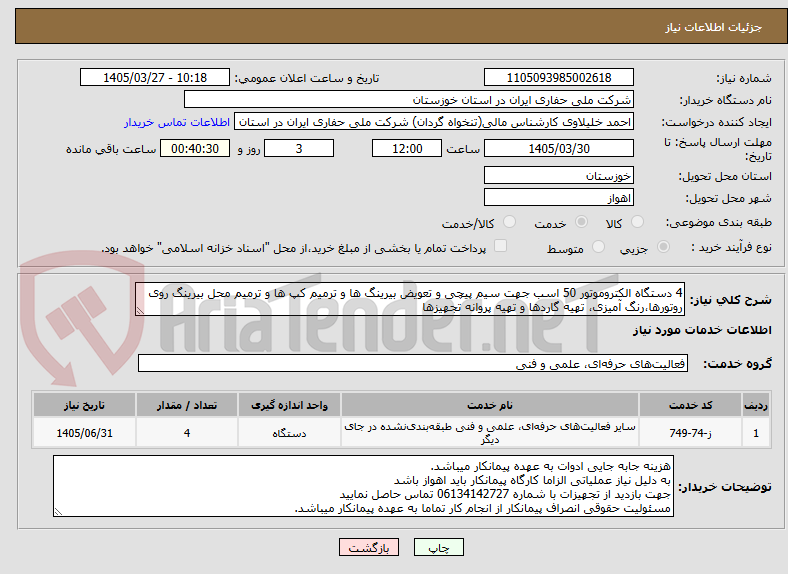Click the شرح کلی نیاز label
The image size is (788, 574).
[730, 300]
